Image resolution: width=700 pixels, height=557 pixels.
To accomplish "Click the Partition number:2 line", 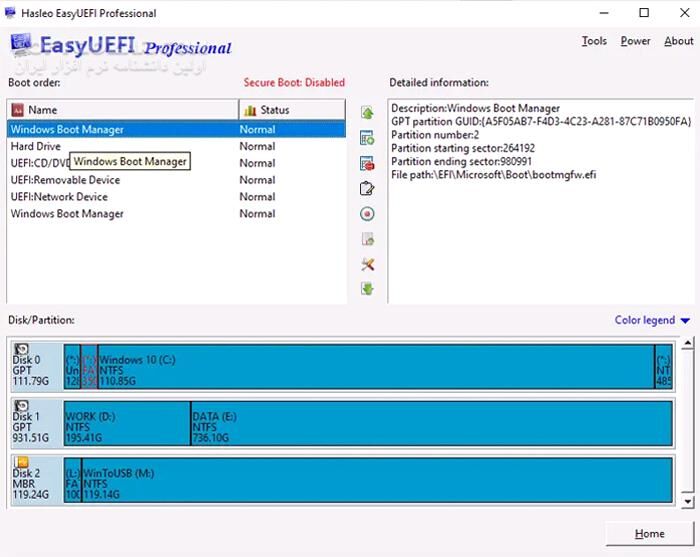I will tap(435, 135).
